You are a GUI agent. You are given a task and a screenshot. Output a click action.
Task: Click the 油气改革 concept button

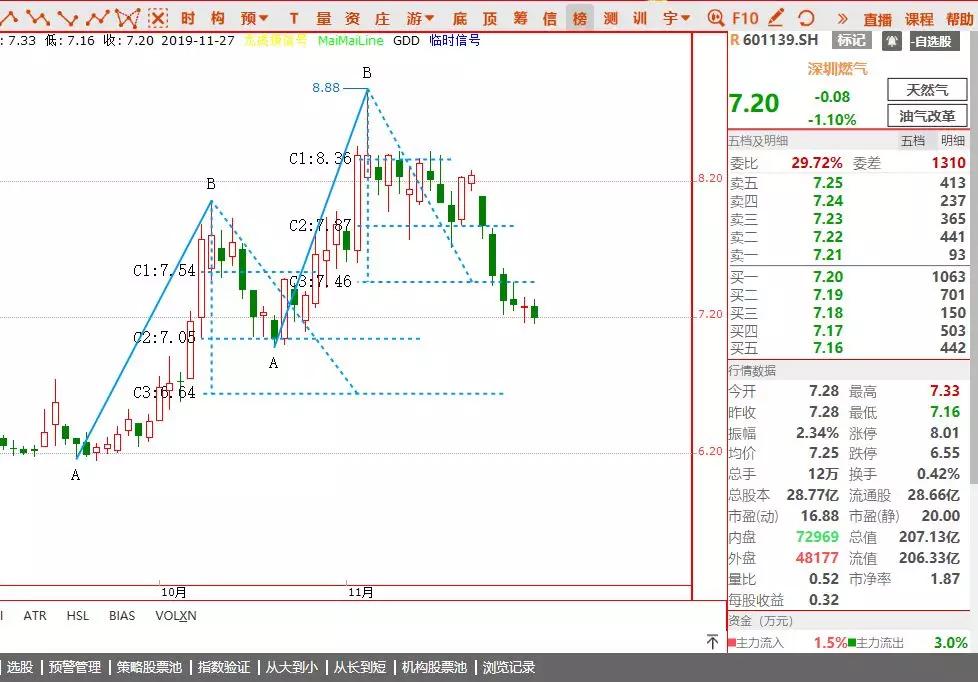coord(927,116)
